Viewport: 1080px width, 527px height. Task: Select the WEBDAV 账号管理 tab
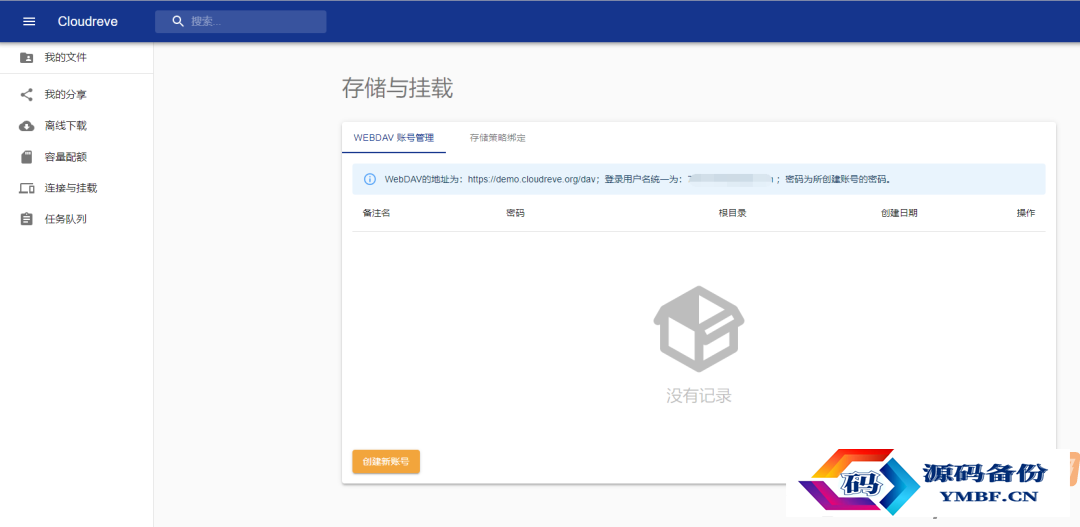394,138
